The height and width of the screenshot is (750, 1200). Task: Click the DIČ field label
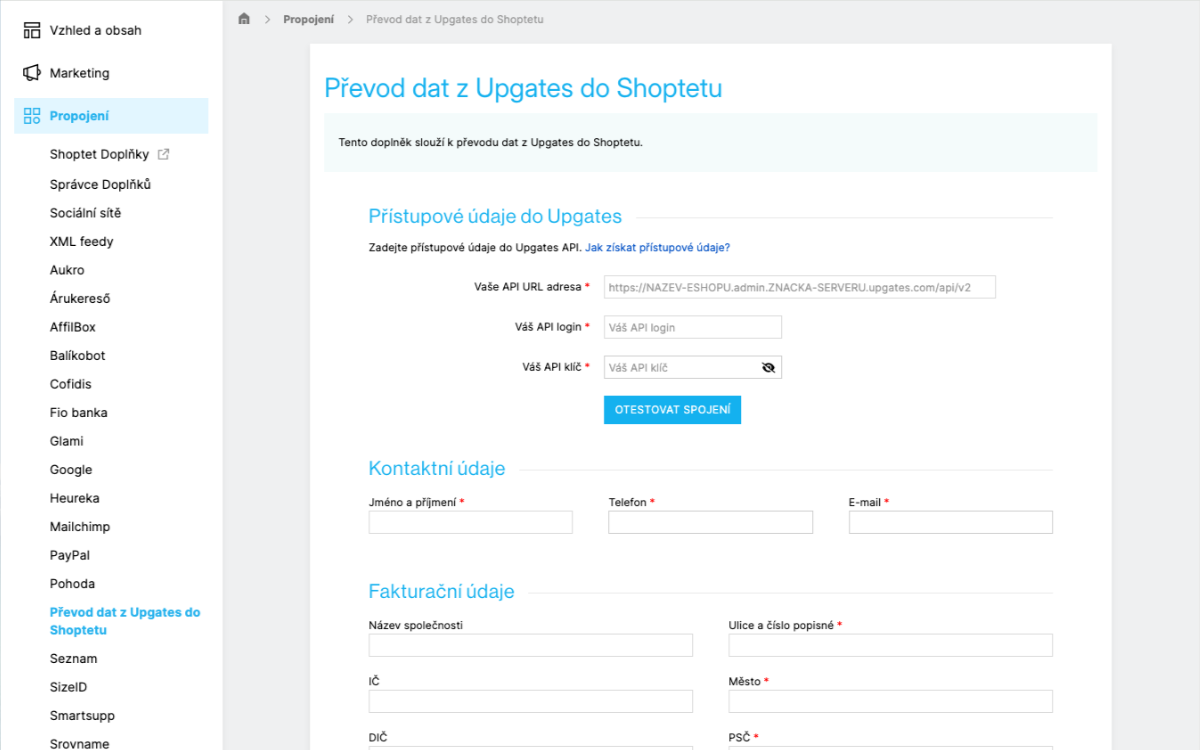point(378,737)
